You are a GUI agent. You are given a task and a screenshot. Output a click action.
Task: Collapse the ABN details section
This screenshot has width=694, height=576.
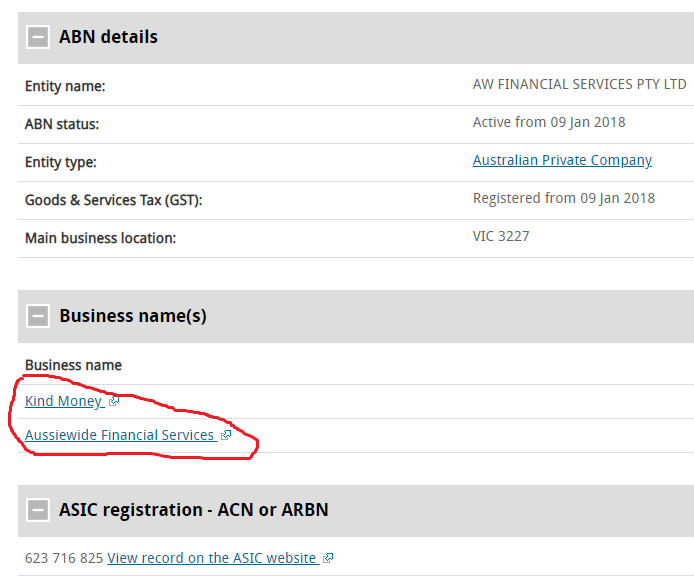coord(38,37)
